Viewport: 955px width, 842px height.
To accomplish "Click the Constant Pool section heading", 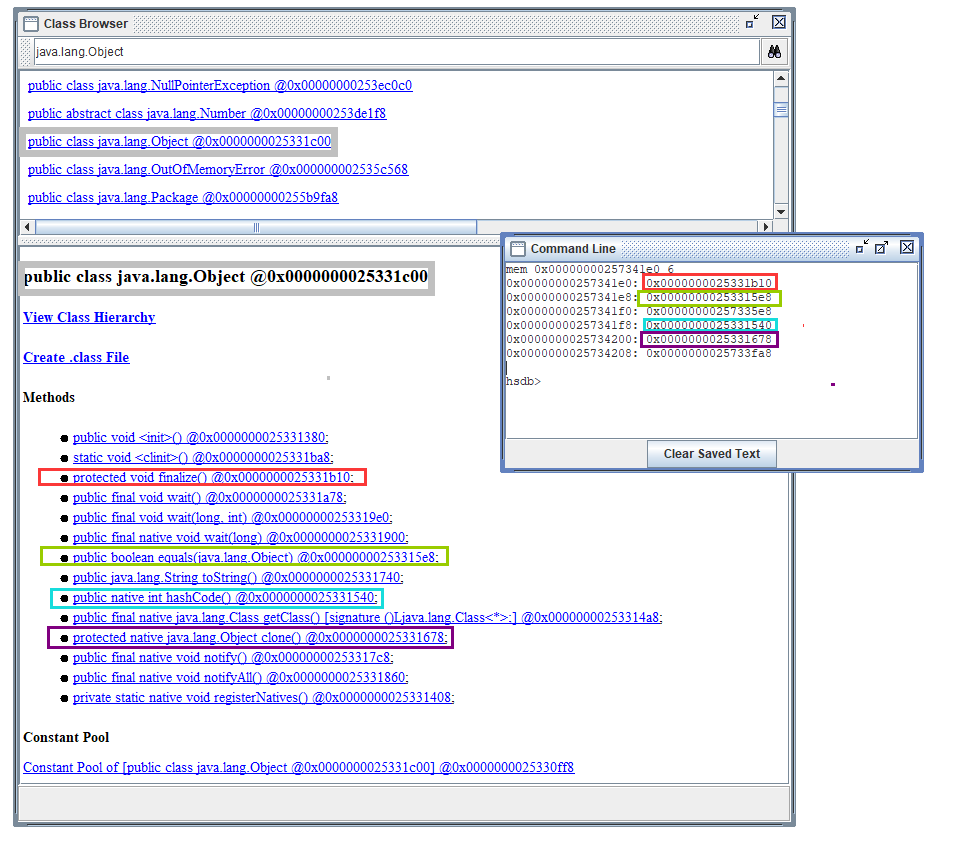I will (x=66, y=738).
